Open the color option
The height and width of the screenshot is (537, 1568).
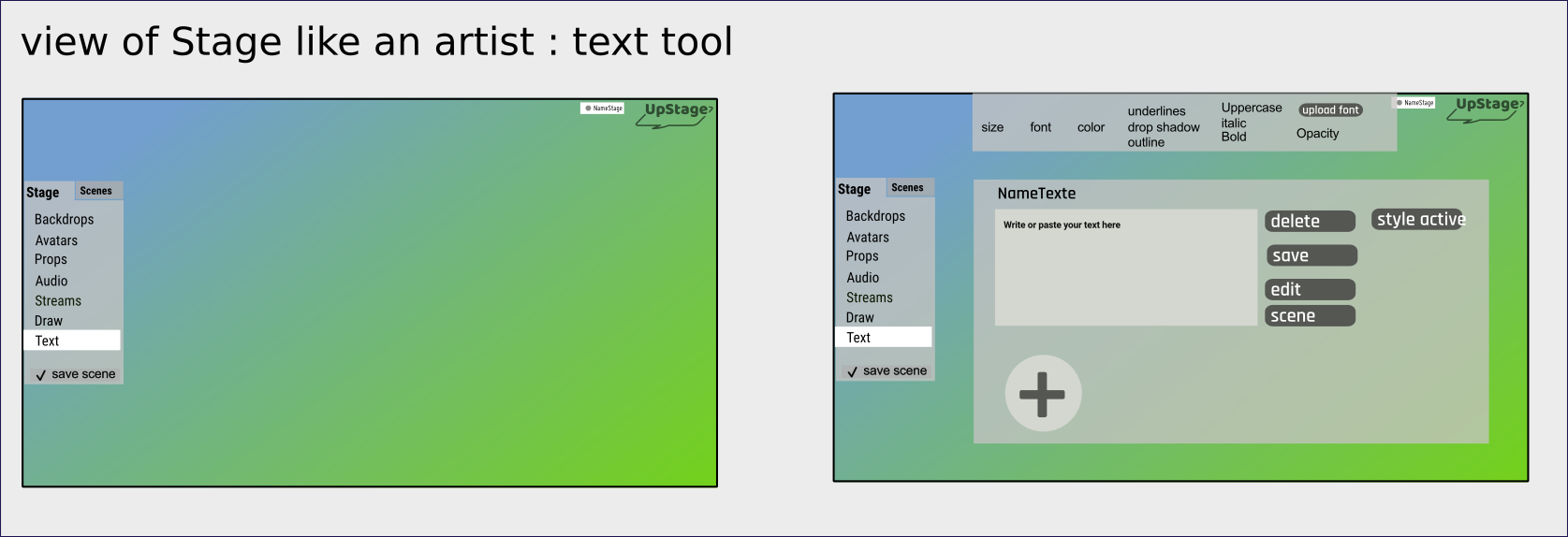pos(1091,127)
